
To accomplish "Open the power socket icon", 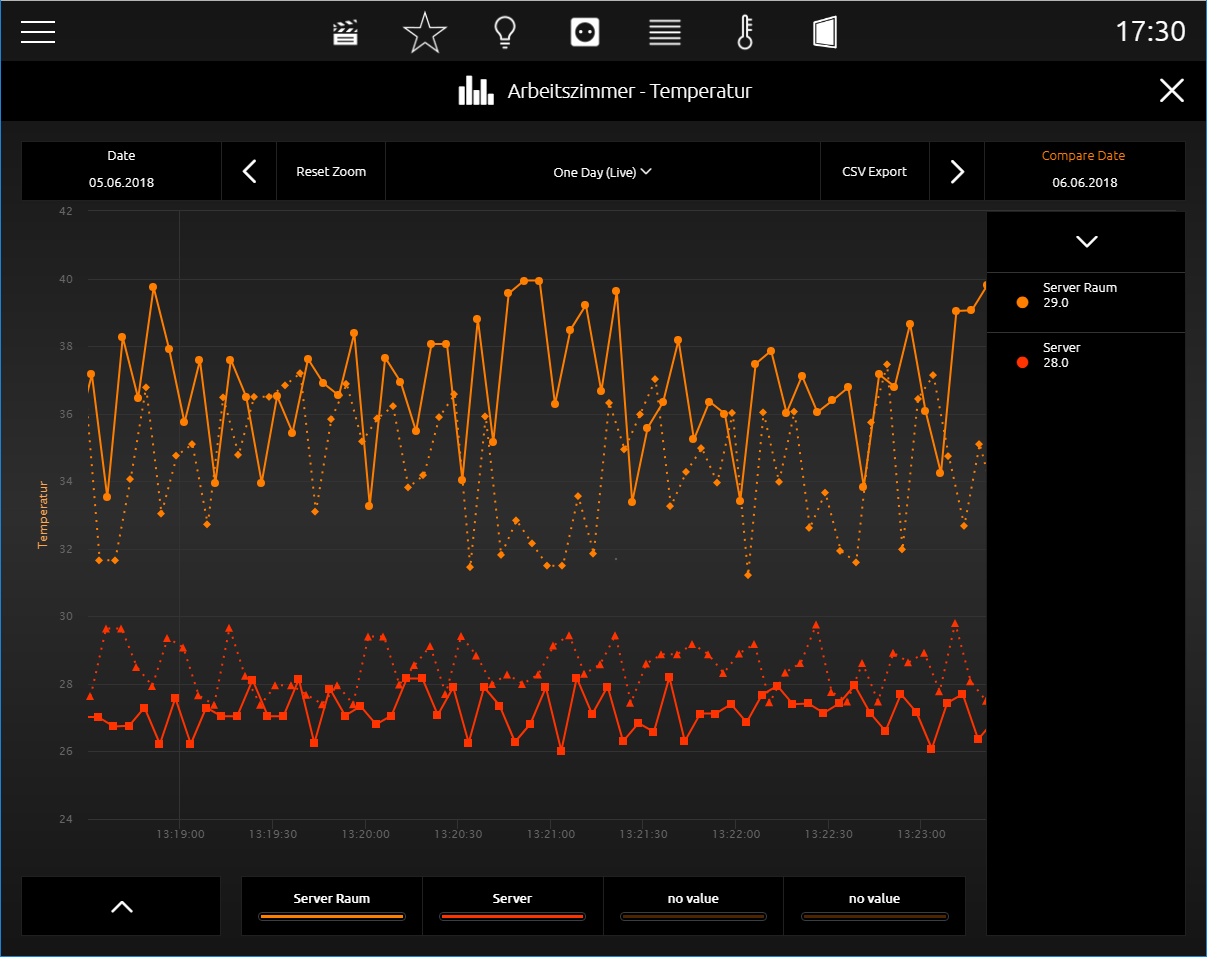I will pyautogui.click(x=585, y=33).
